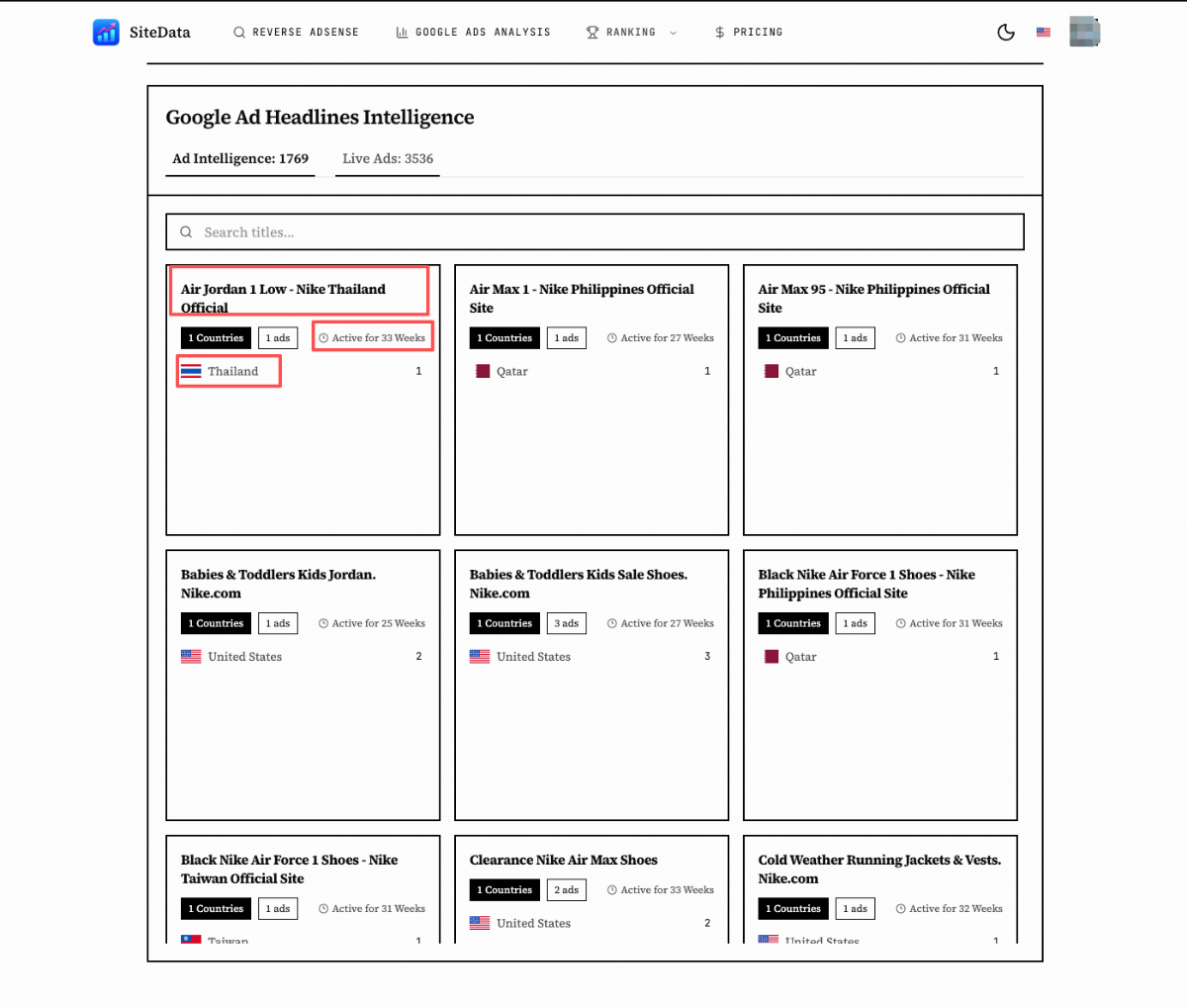Open Reverse AdSense page
Viewport: 1187px width, 1008px height.
click(x=296, y=33)
